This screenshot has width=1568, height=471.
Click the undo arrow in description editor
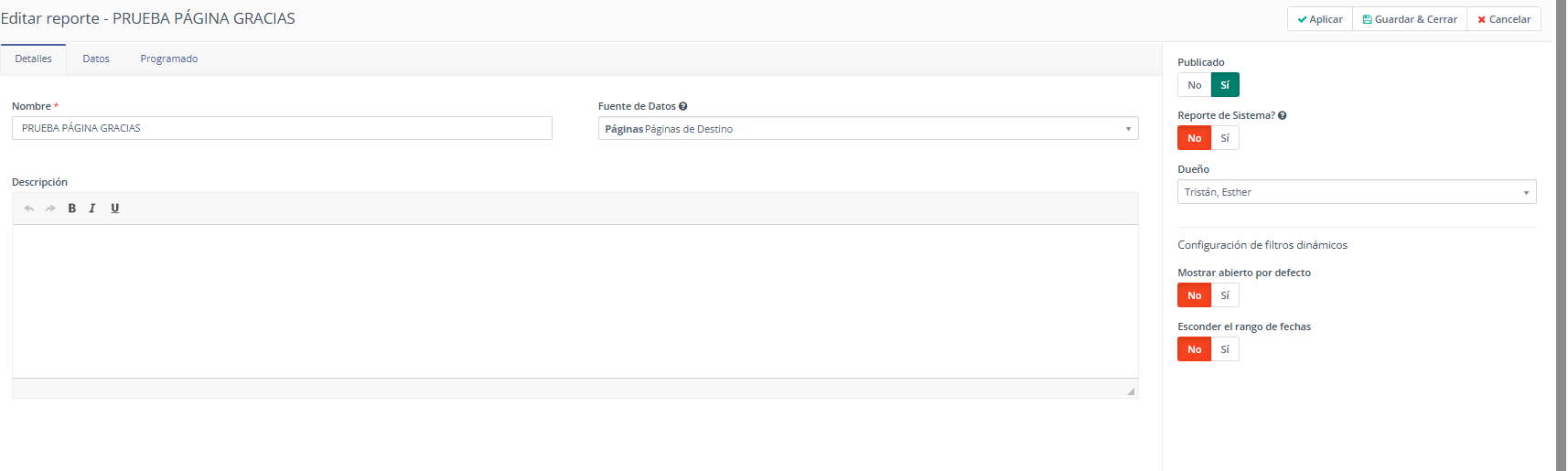pos(29,209)
